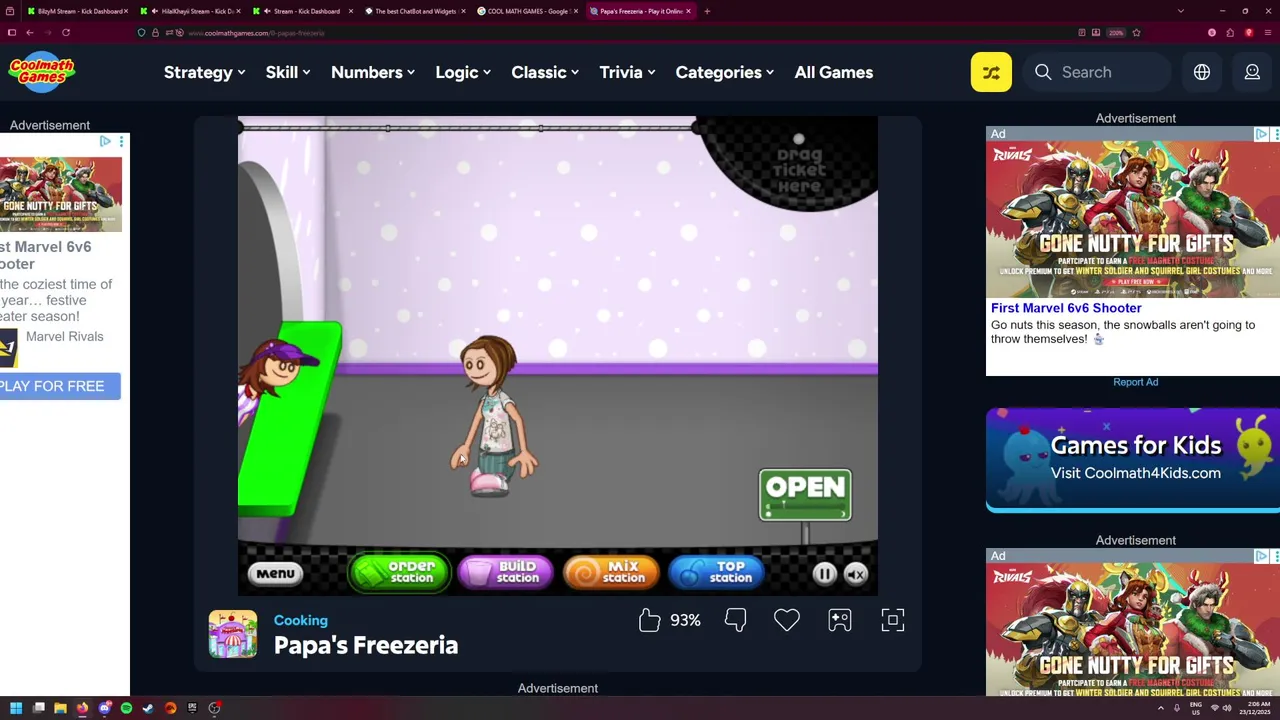Switch to HilalKhayii Stream Kick tab
Viewport: 1280px width, 720px height.
(x=191, y=11)
